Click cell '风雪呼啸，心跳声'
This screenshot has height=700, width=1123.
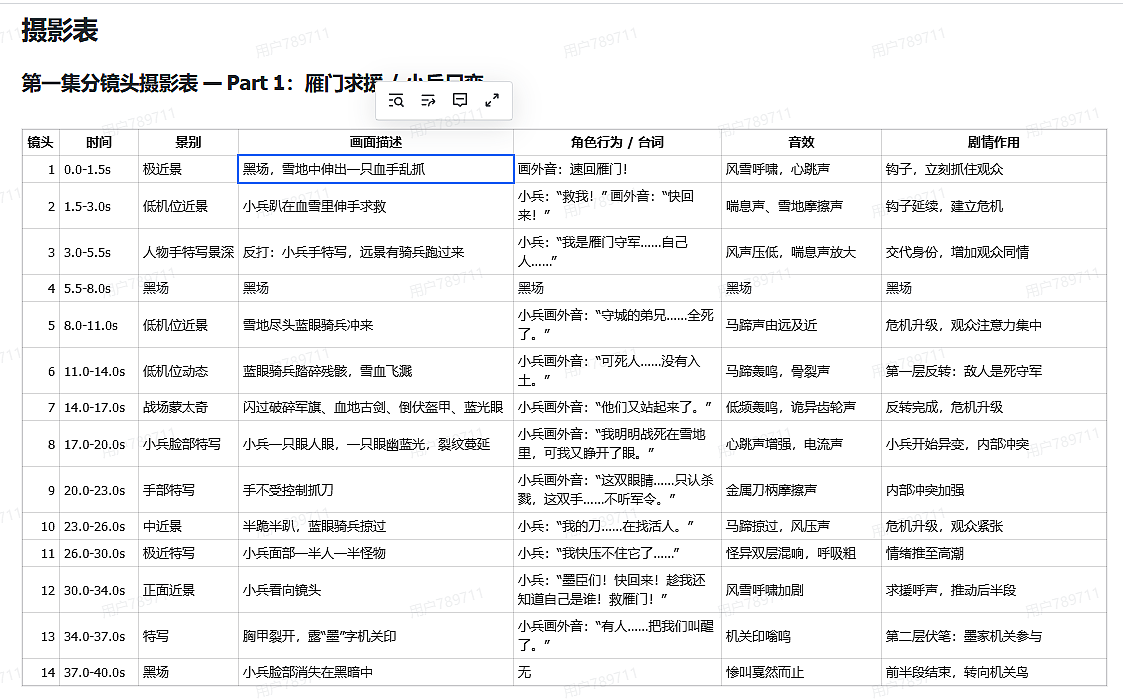click(x=801, y=169)
